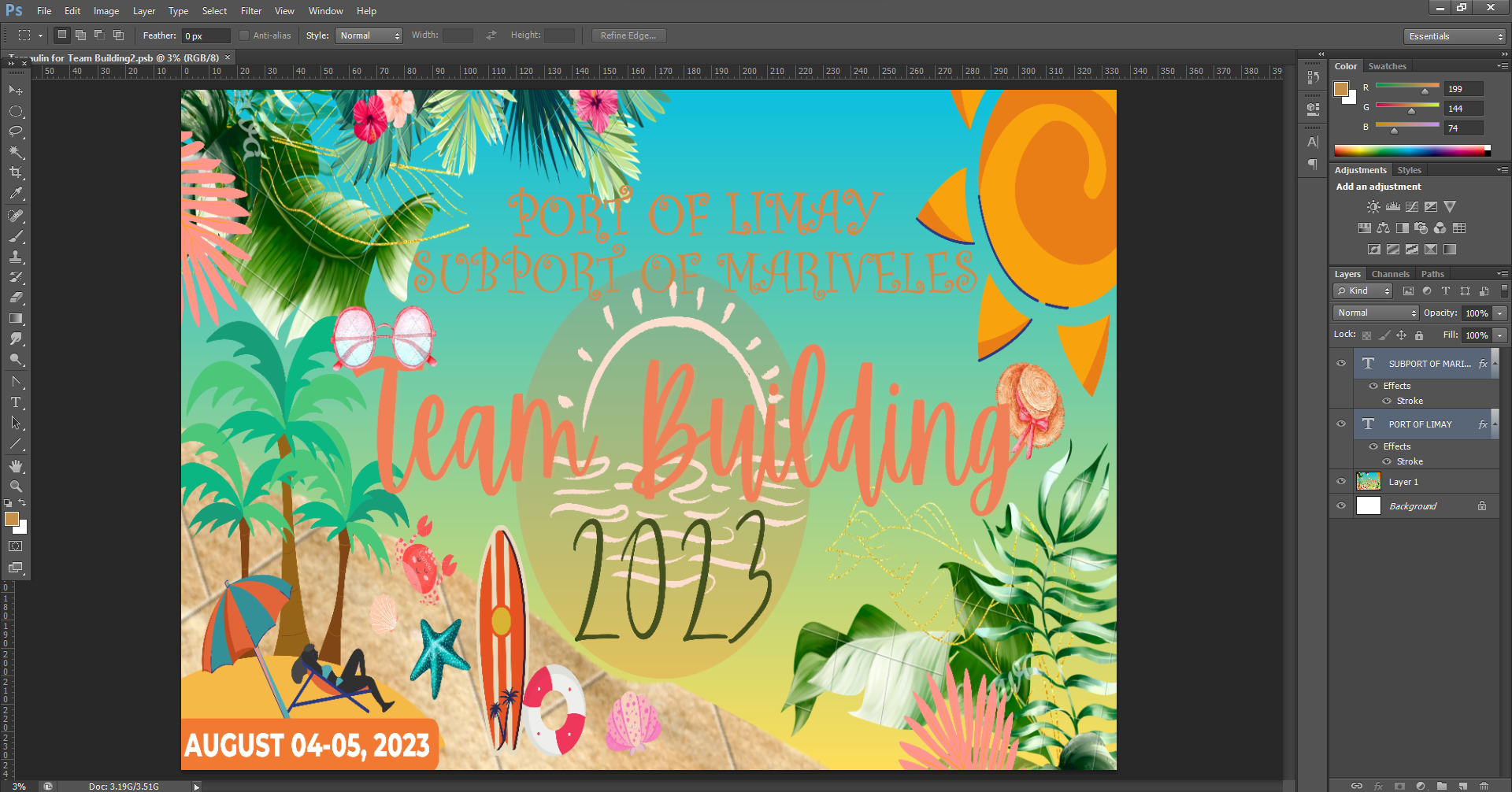Open the Essentials workspace dropdown
Viewport: 1512px width, 792px height.
[1455, 36]
